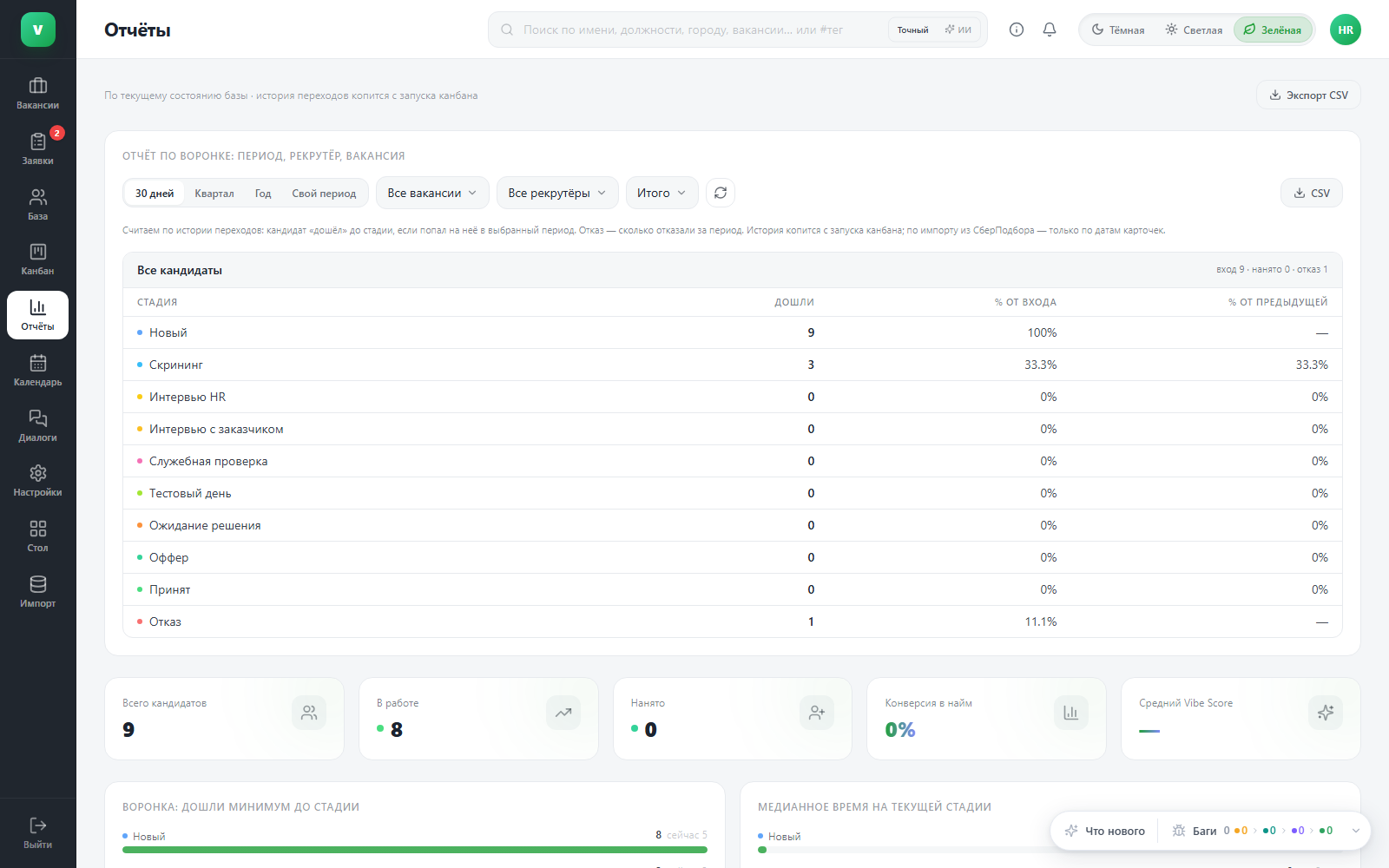Open Все вакансии dropdown

(432, 193)
